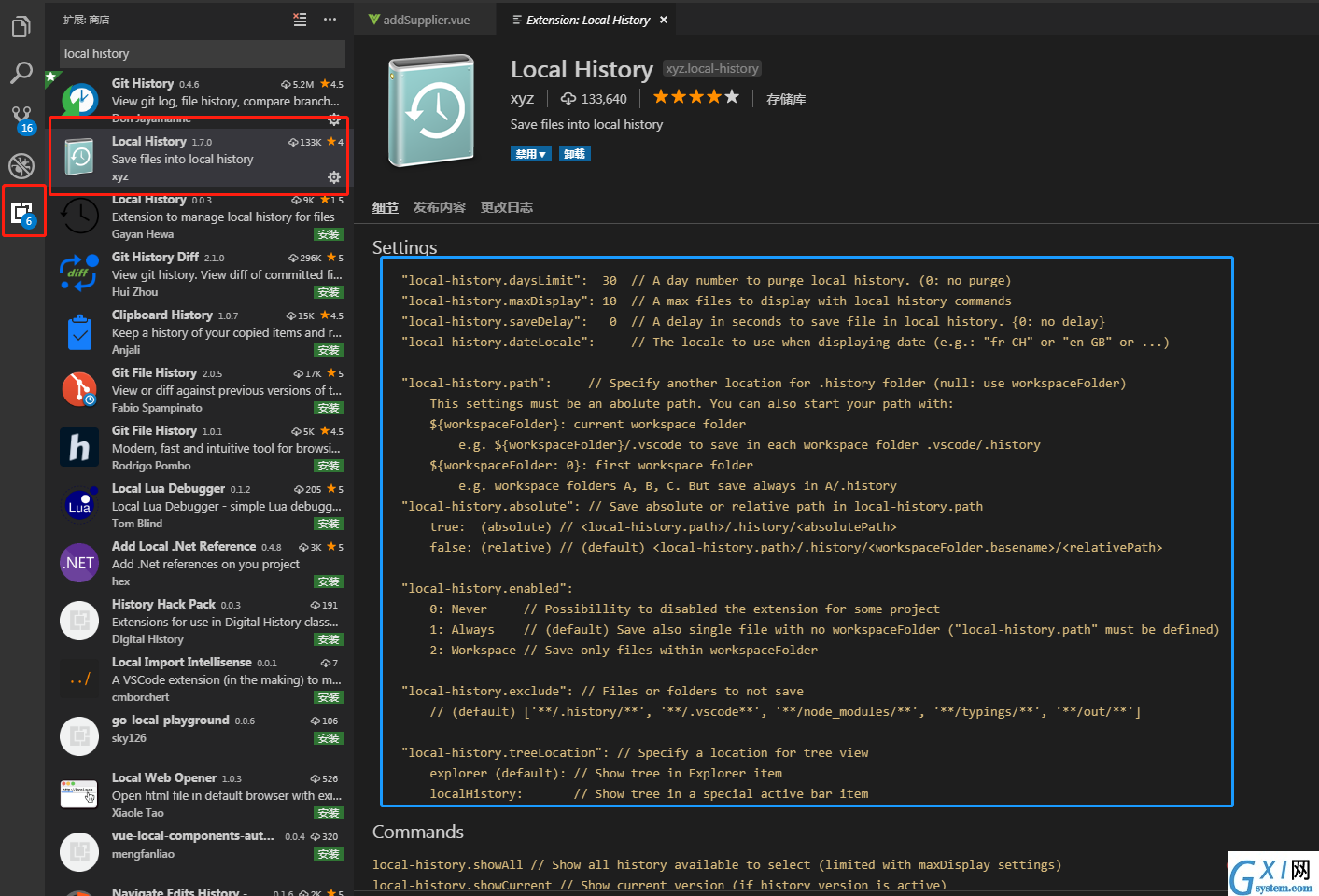Open the repository (存储库) link

point(786,99)
